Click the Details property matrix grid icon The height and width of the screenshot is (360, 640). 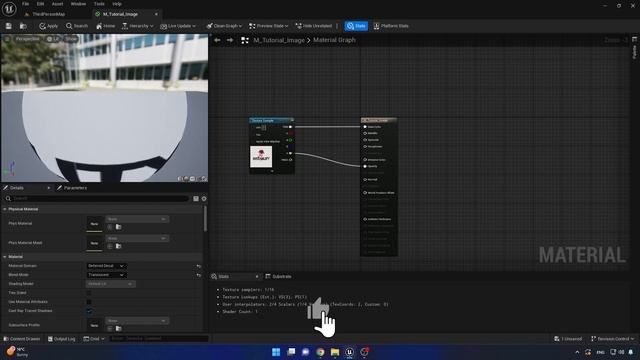click(x=196, y=198)
